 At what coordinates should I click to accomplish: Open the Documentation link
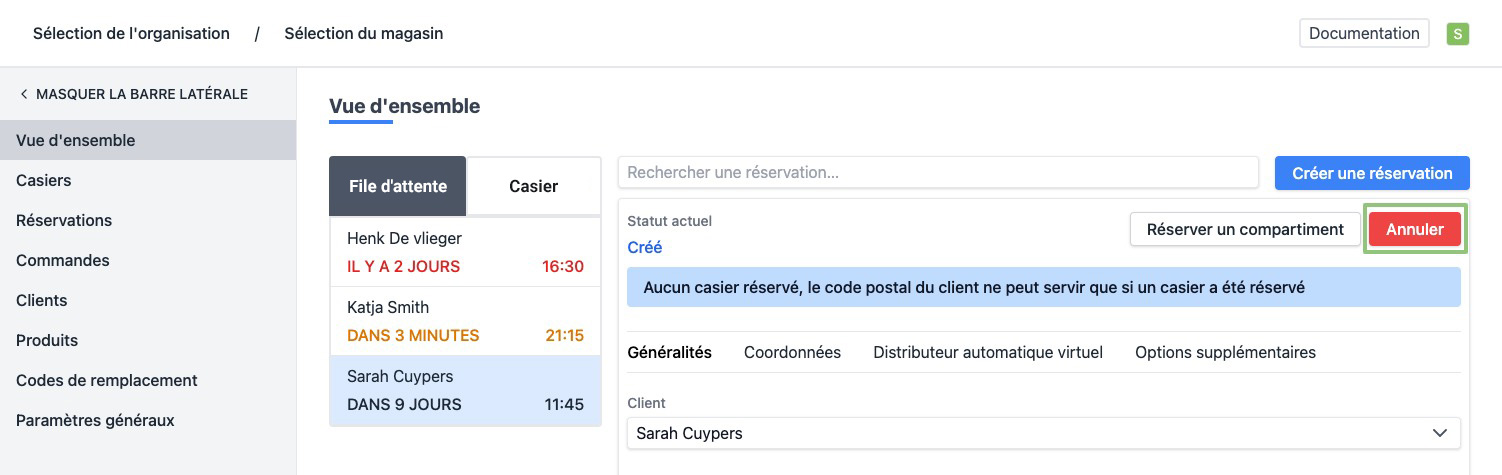[x=1363, y=33]
